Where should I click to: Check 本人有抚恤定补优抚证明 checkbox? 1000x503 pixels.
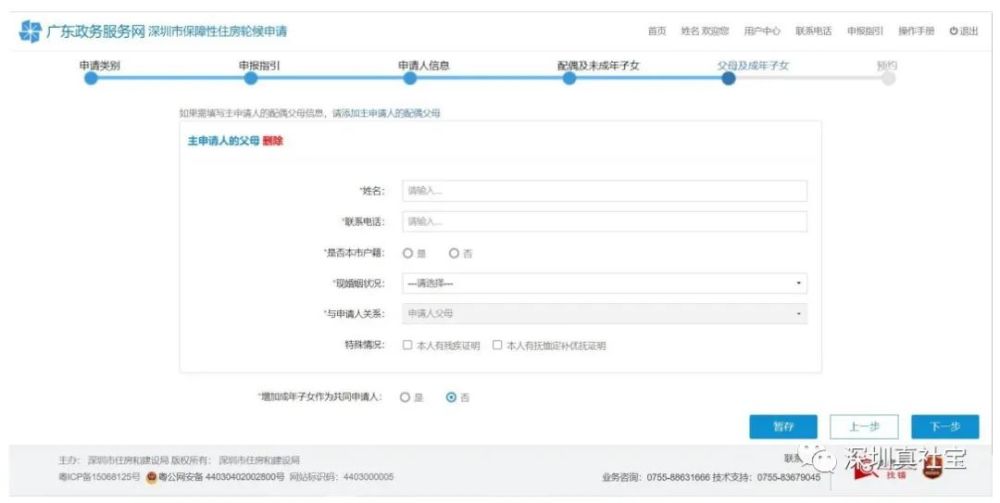(497, 345)
